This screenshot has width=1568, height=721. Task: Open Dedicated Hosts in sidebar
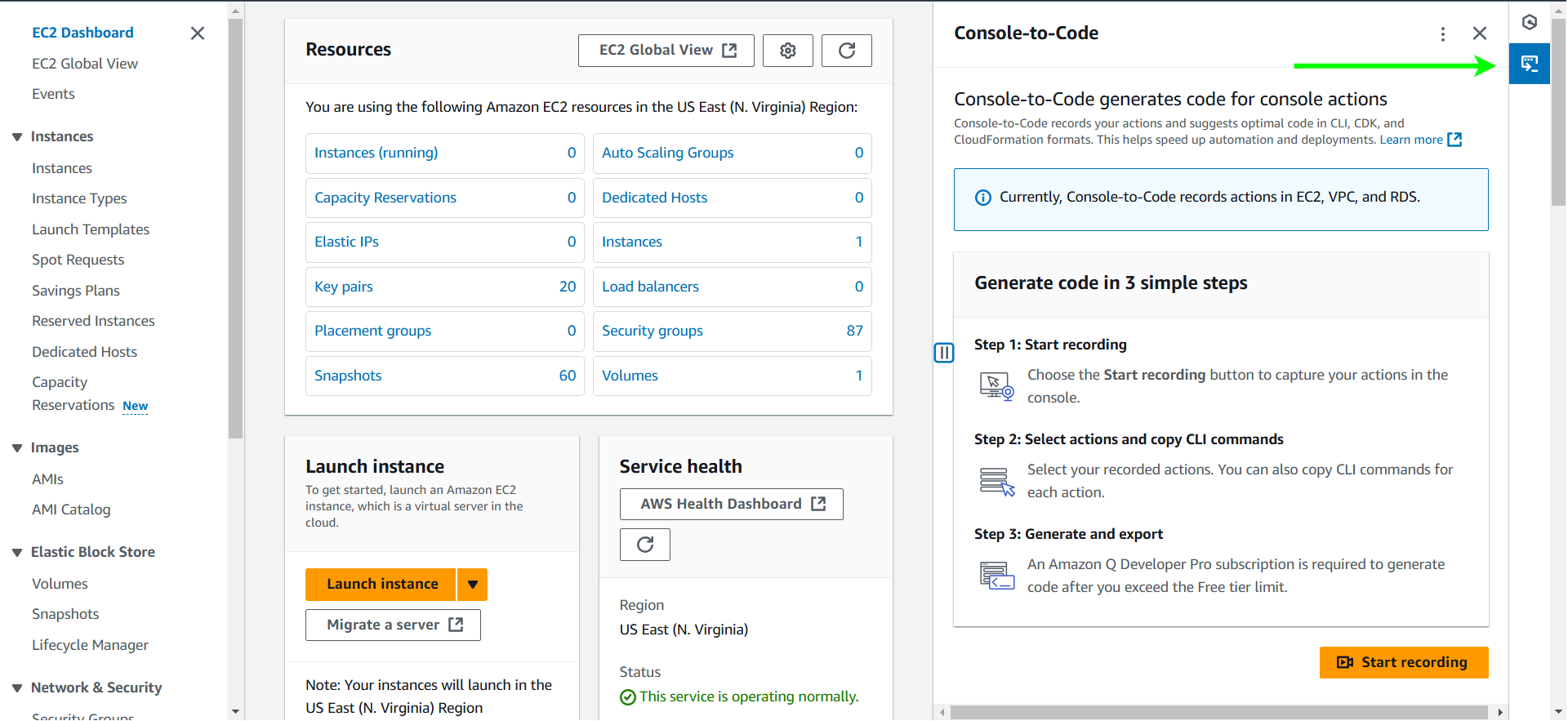click(85, 352)
